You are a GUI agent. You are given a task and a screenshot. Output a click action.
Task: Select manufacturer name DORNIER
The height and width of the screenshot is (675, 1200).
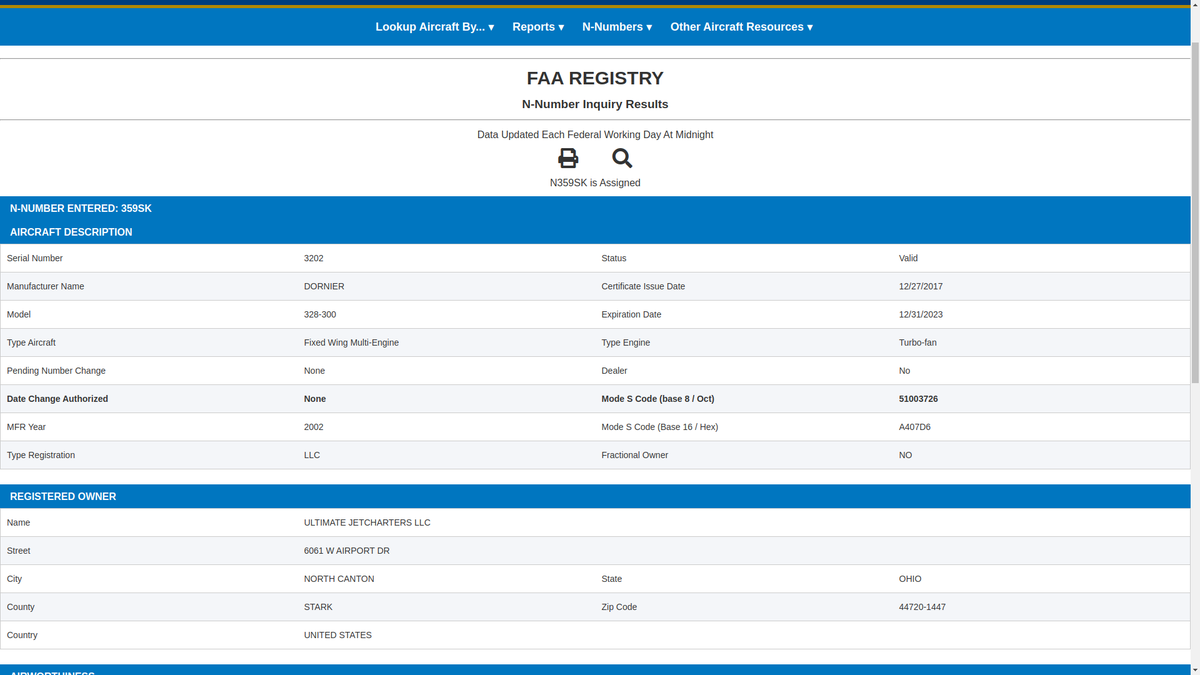[x=324, y=286]
